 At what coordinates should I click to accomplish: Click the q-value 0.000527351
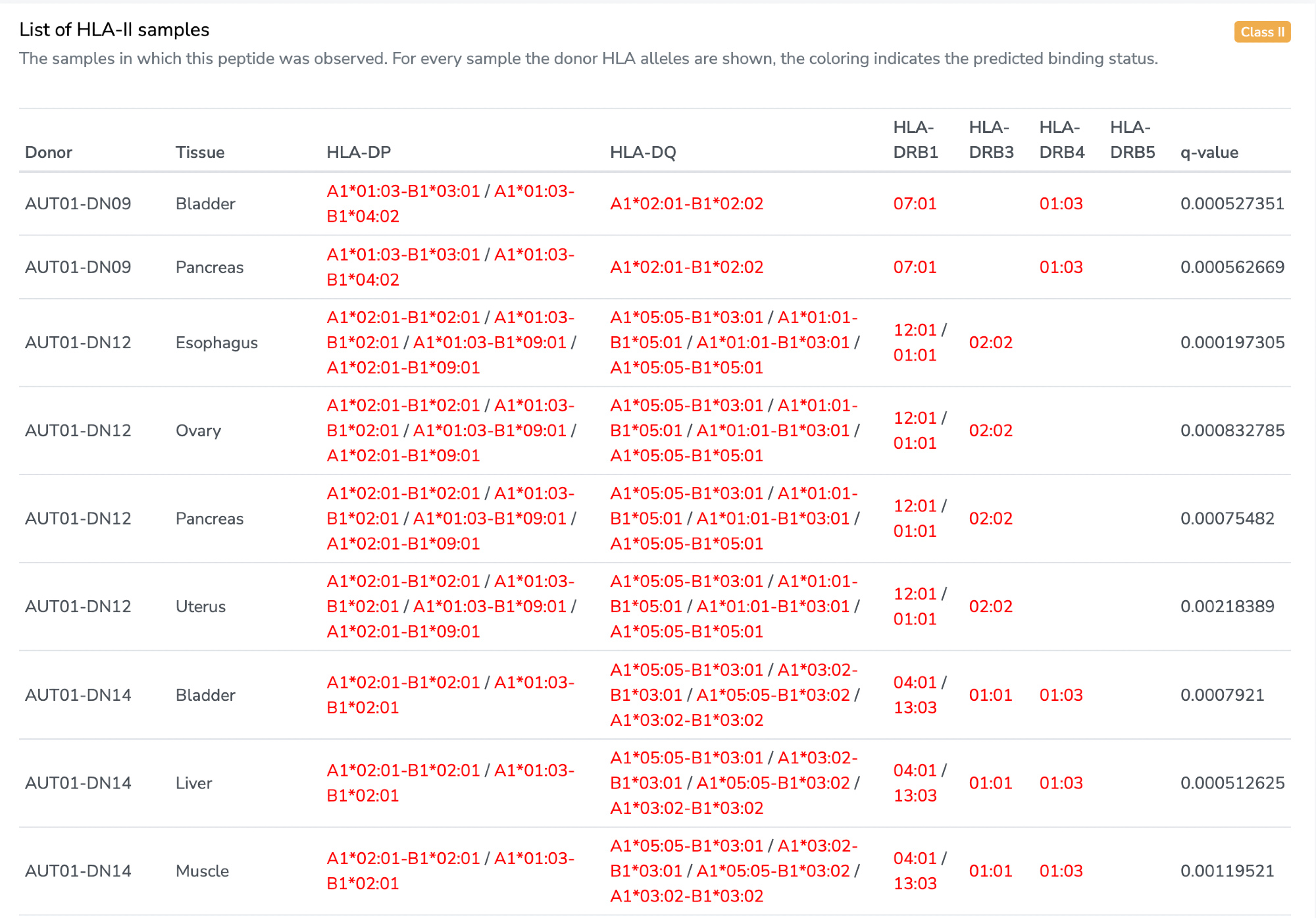(1232, 203)
